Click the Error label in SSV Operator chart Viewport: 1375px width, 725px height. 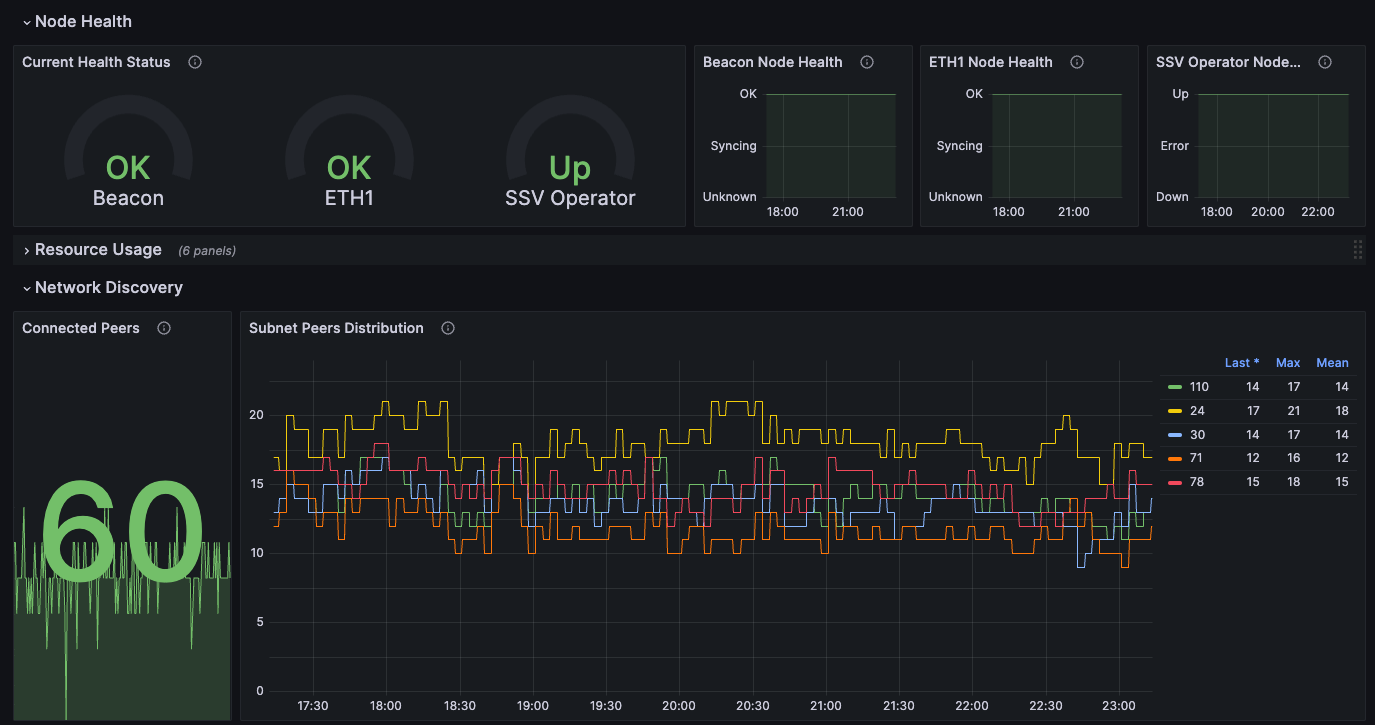coord(1175,146)
